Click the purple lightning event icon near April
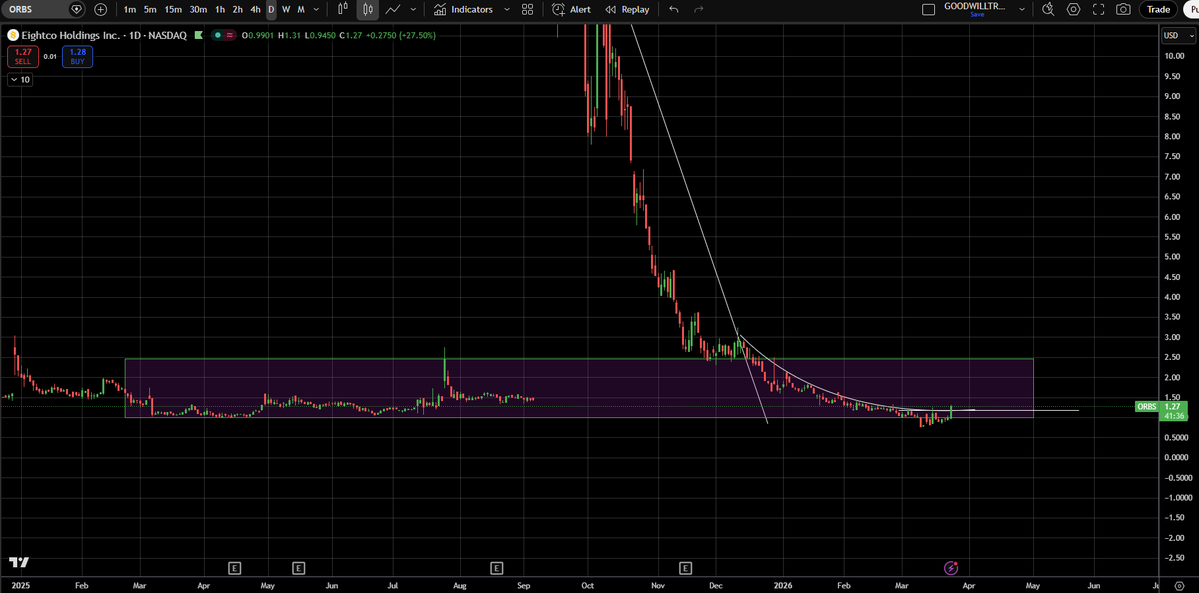Viewport: 1199px width, 593px height. [x=950, y=568]
